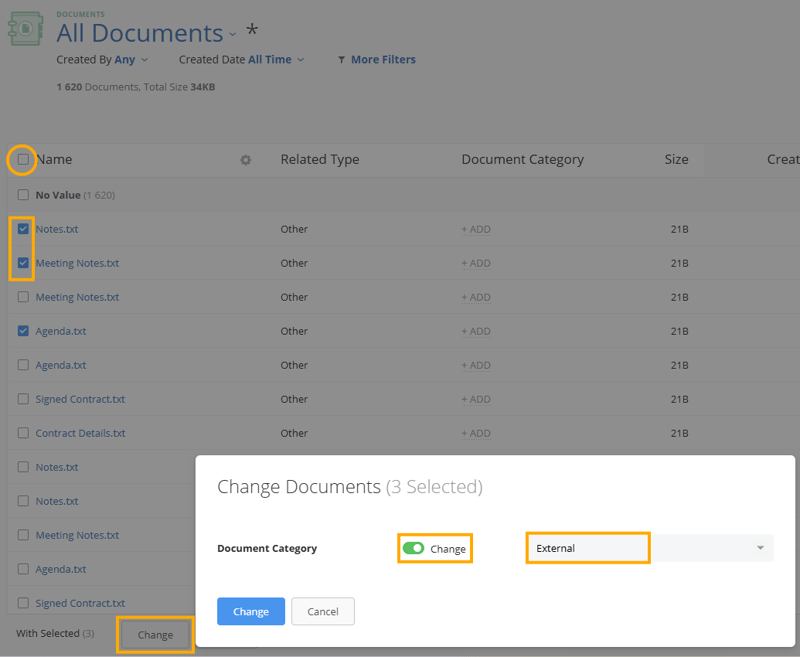Click the "21B" size for Contract Details.txt

coord(679,433)
